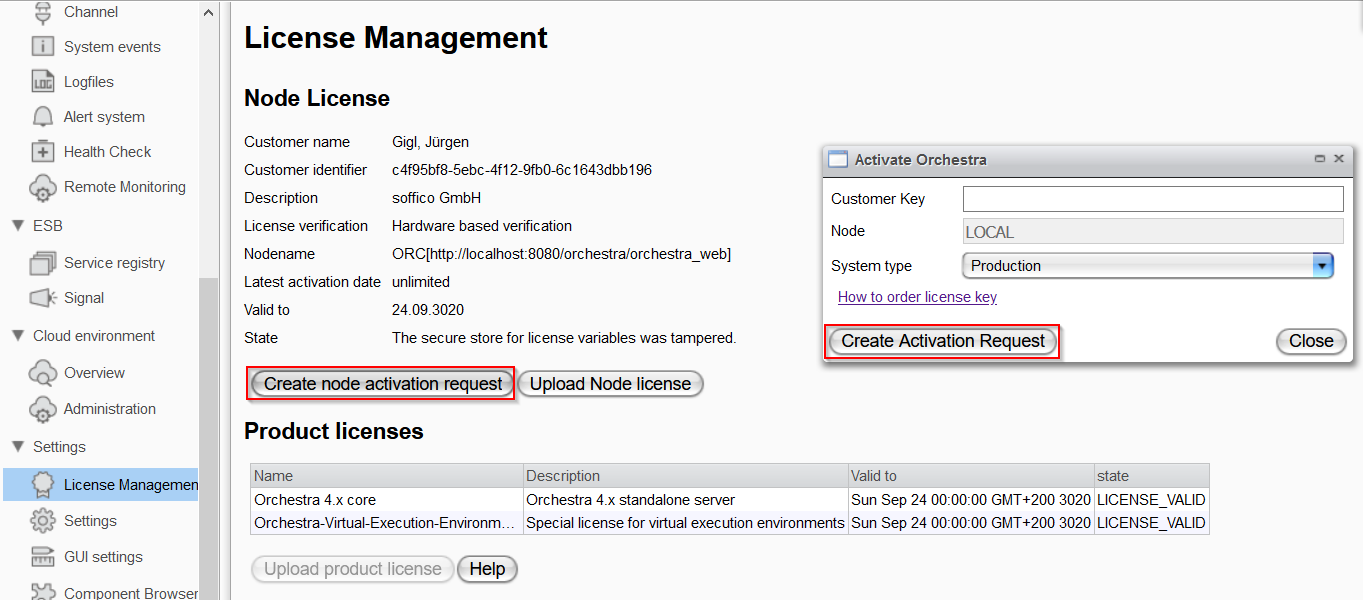Click the Node field showing LOCAL
1363x600 pixels.
tap(1153, 232)
